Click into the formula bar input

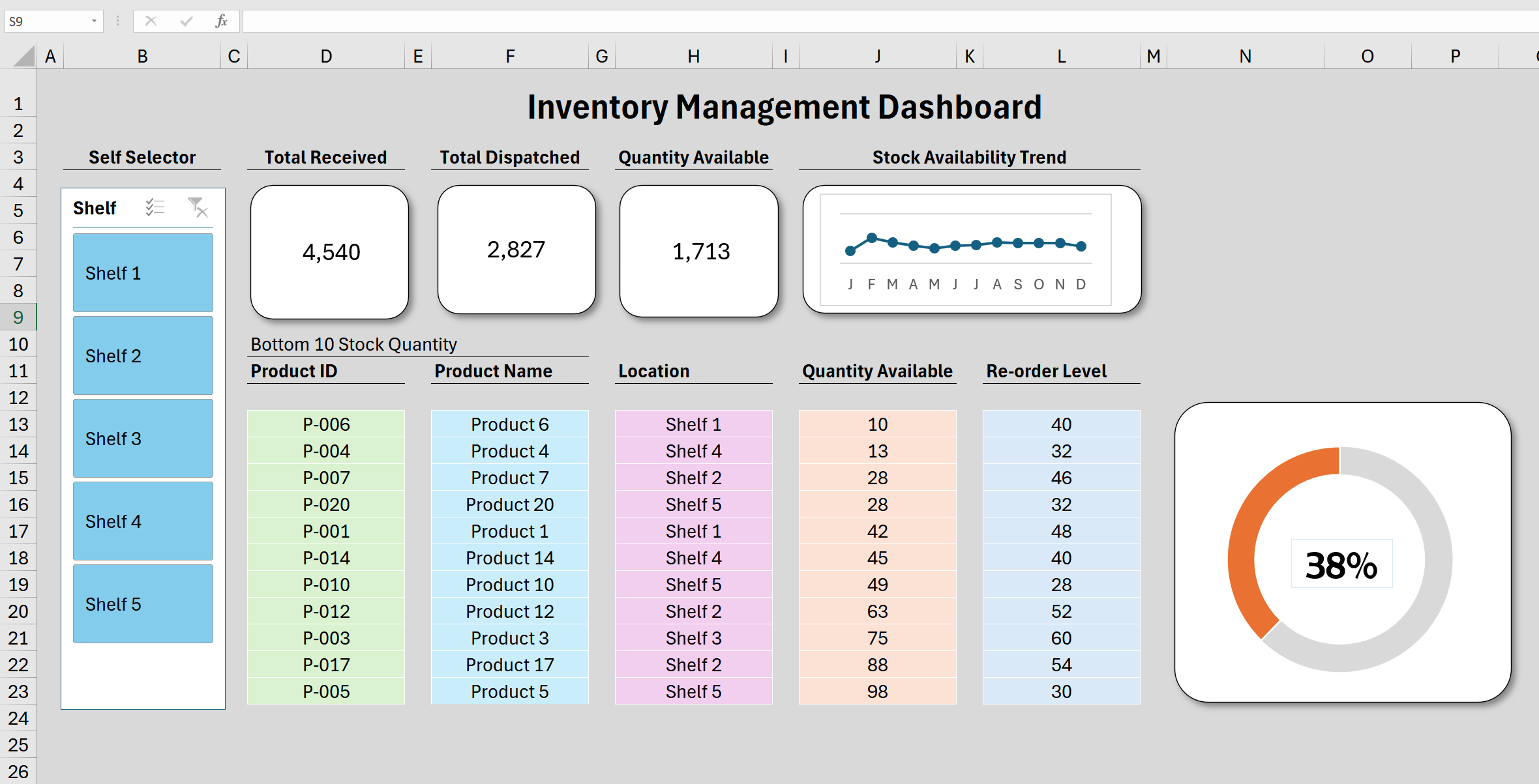tap(890, 21)
